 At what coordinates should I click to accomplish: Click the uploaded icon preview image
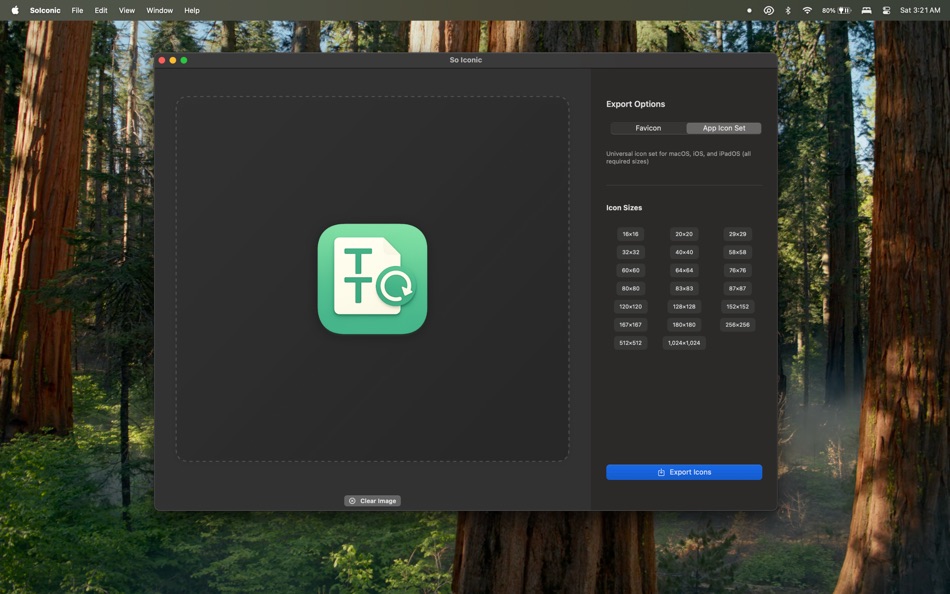click(372, 278)
